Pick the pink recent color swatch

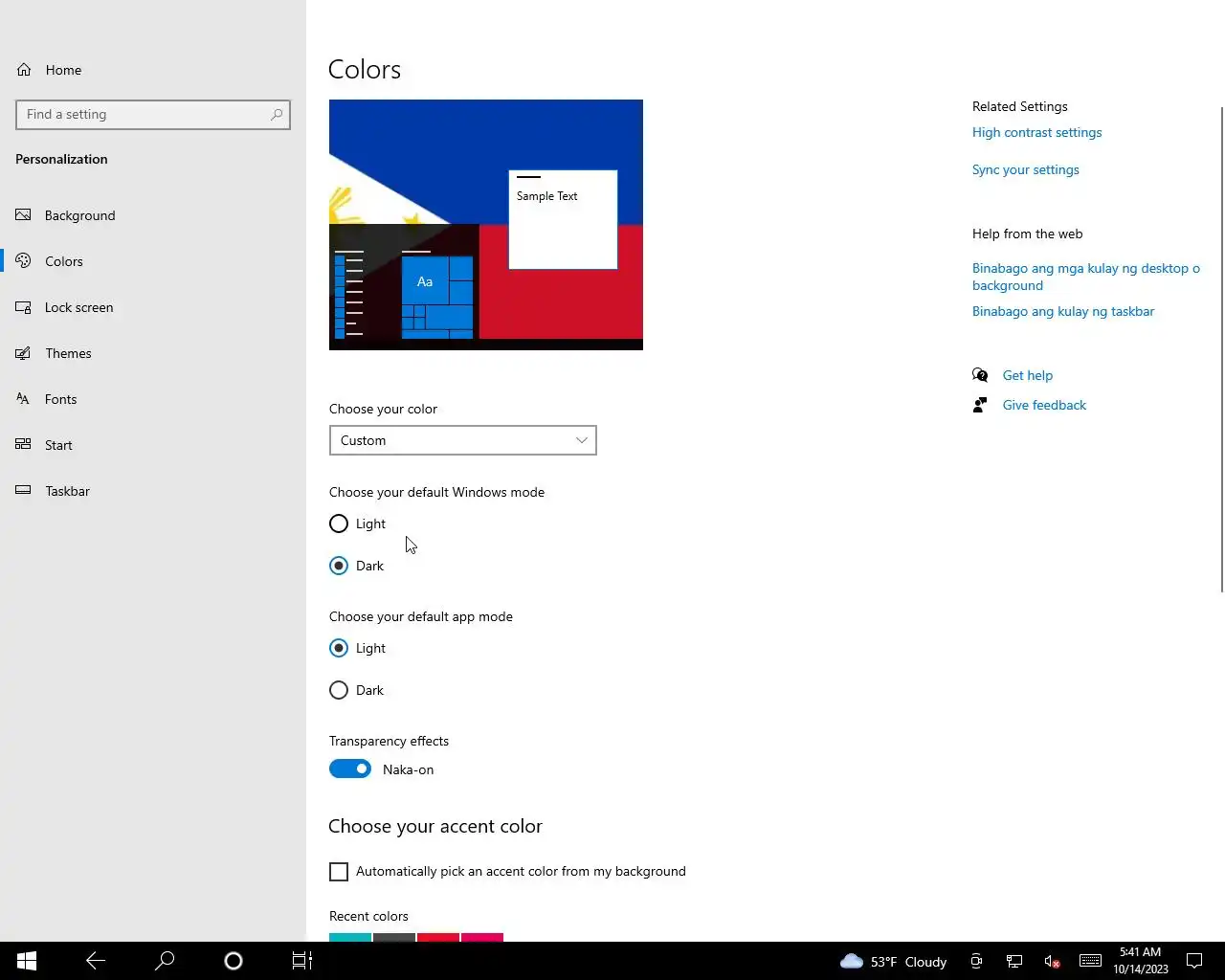coord(482,938)
